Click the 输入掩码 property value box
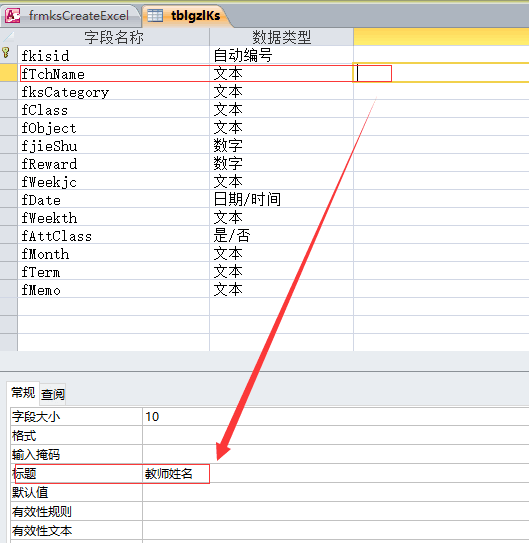This screenshot has height=543, width=529. (335, 454)
